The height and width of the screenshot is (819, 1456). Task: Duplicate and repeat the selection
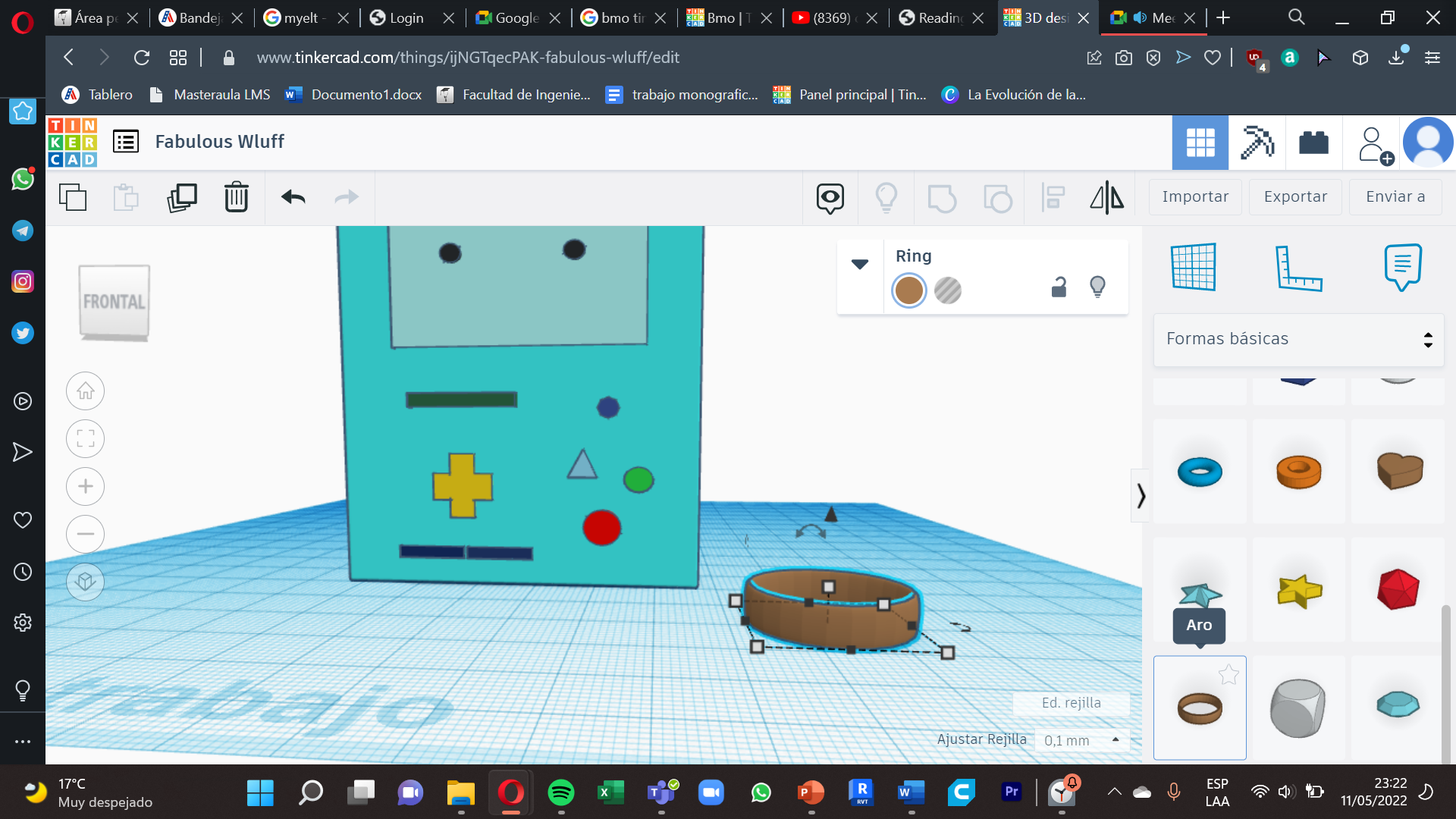click(182, 197)
